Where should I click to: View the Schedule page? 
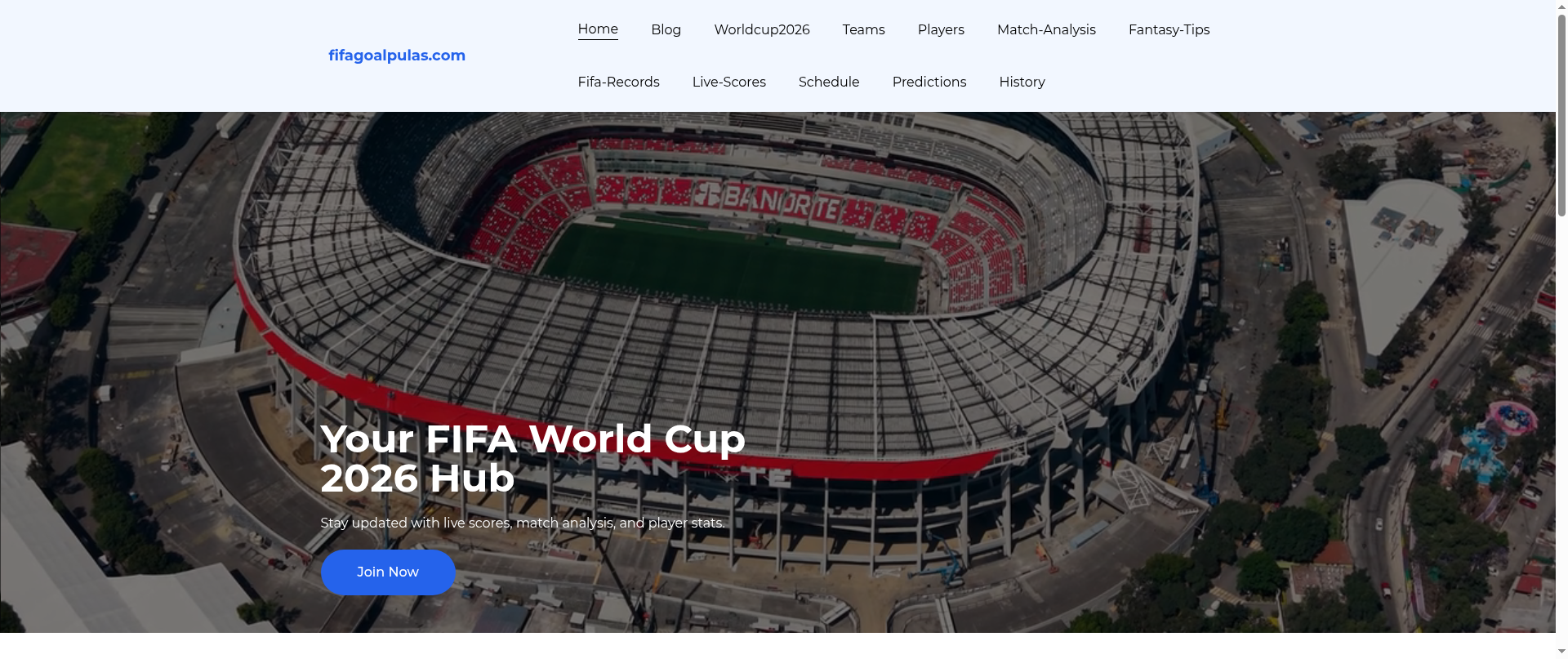coord(829,82)
